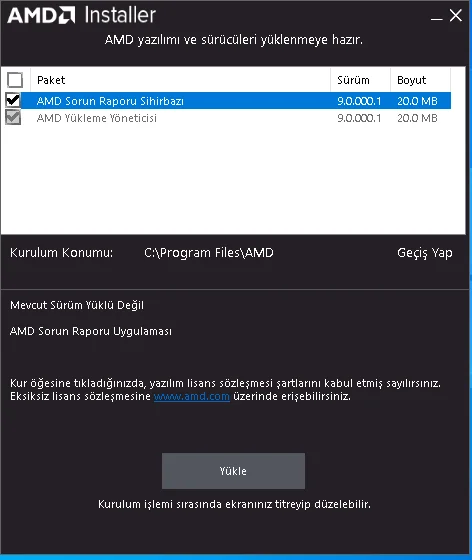Click the Paket column header

180,80
